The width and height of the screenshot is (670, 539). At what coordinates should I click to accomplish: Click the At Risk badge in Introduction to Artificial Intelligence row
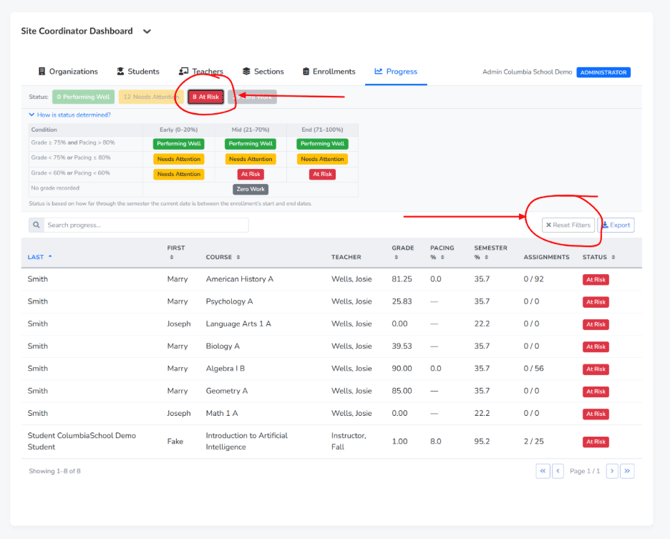click(x=596, y=442)
